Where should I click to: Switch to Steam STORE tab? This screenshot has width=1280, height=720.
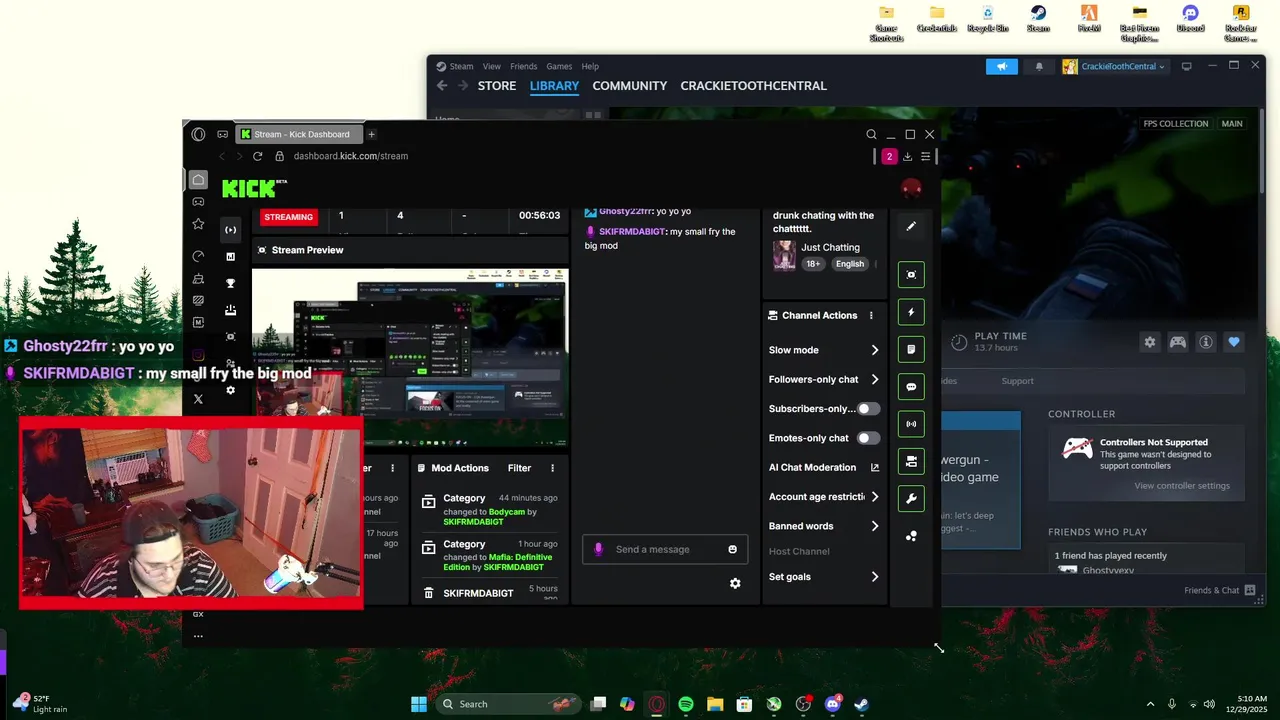(x=497, y=86)
